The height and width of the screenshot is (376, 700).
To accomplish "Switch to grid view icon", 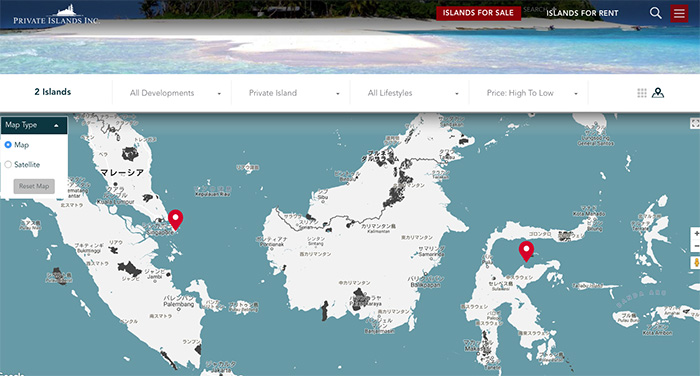I will (642, 93).
